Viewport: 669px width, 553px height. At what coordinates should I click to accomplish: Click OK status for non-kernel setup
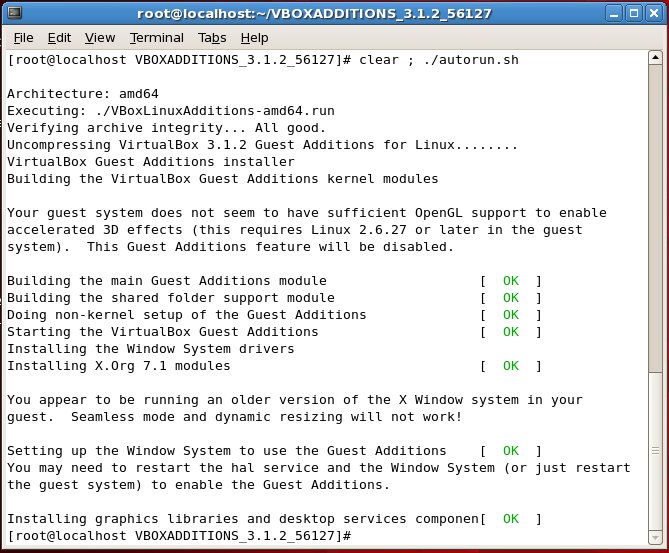pos(511,315)
